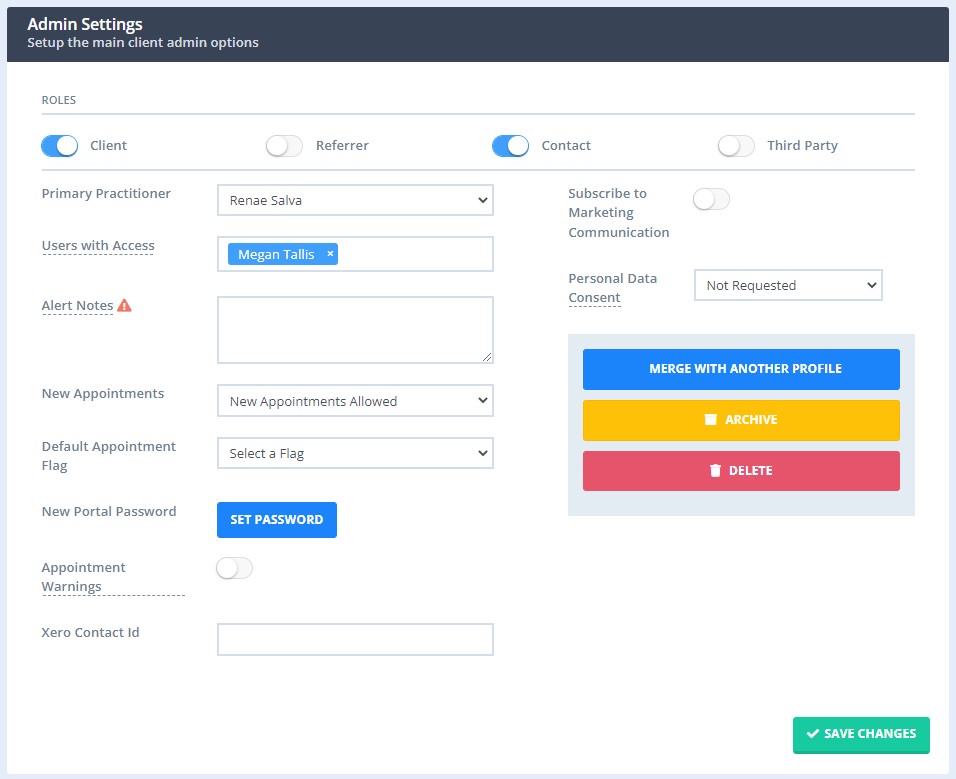The width and height of the screenshot is (956, 779).
Task: Toggle Subscribe to Marketing Communication switch
Action: pos(711,199)
